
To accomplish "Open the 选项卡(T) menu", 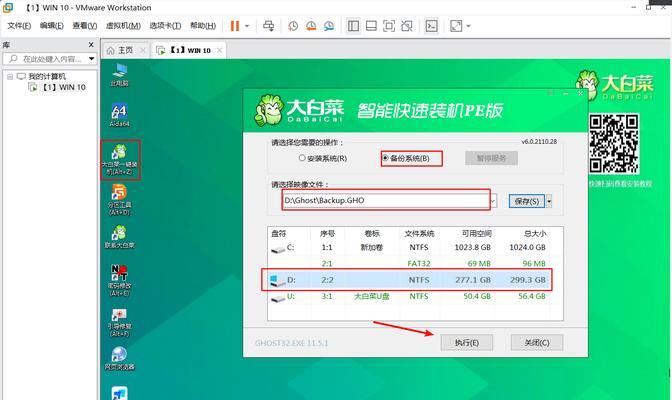I will [x=165, y=26].
